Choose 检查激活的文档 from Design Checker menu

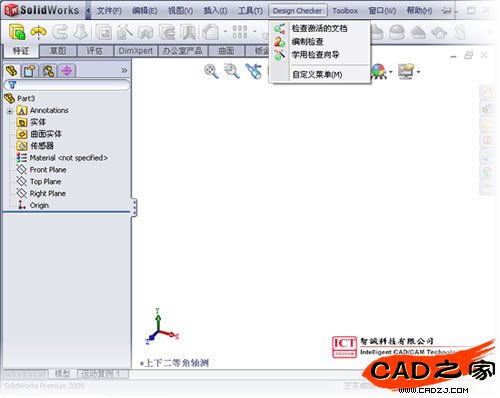click(x=319, y=29)
